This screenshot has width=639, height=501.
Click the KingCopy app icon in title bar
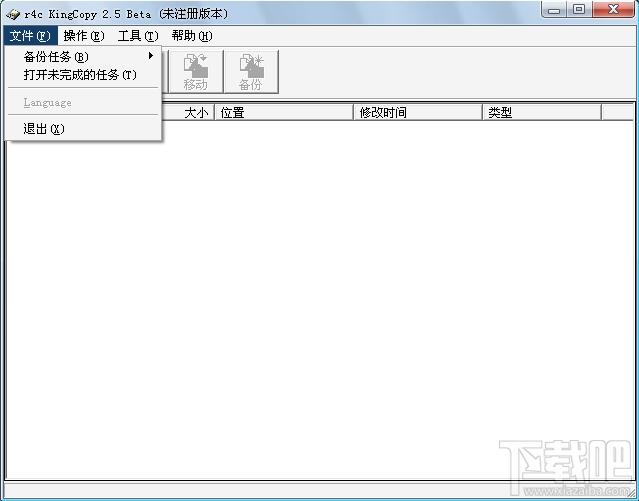(x=13, y=14)
